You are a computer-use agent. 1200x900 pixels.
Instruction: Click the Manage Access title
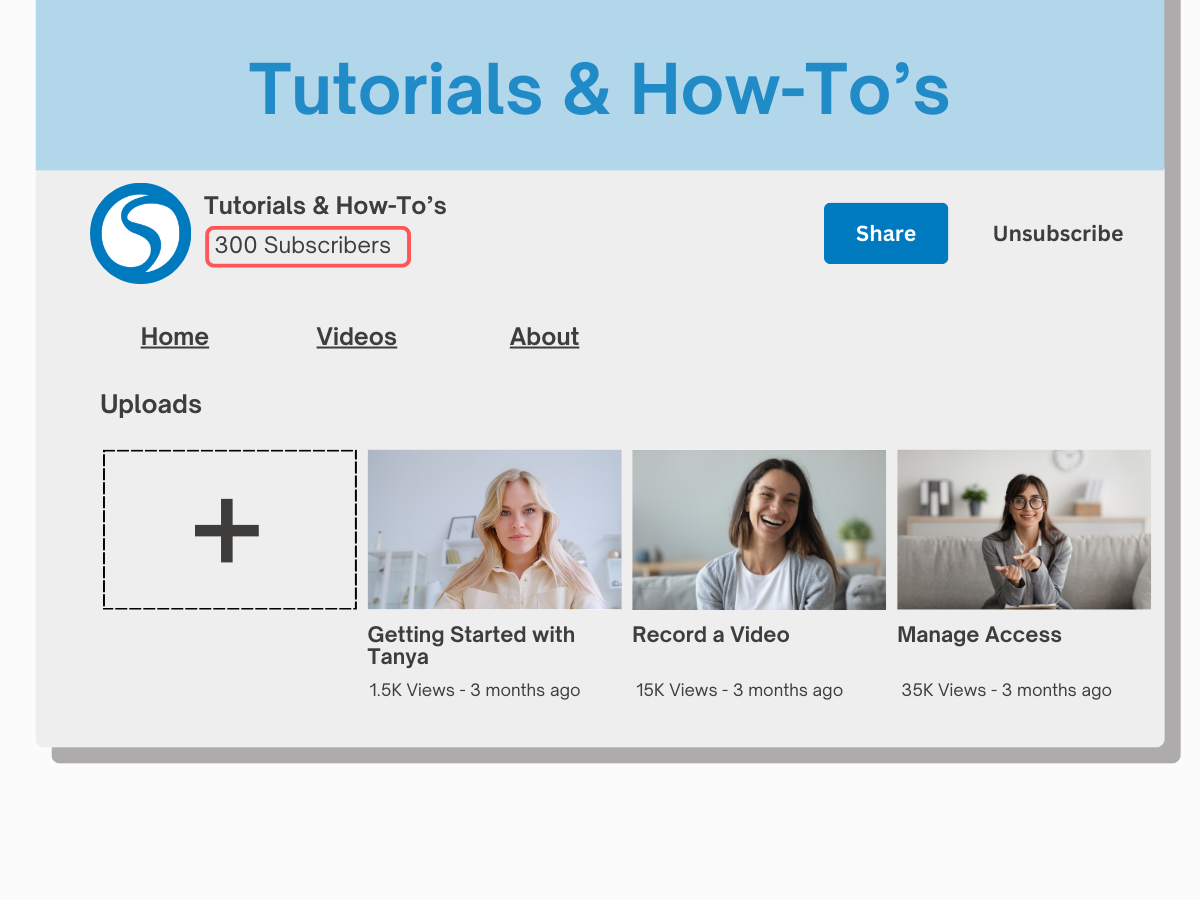(x=979, y=635)
